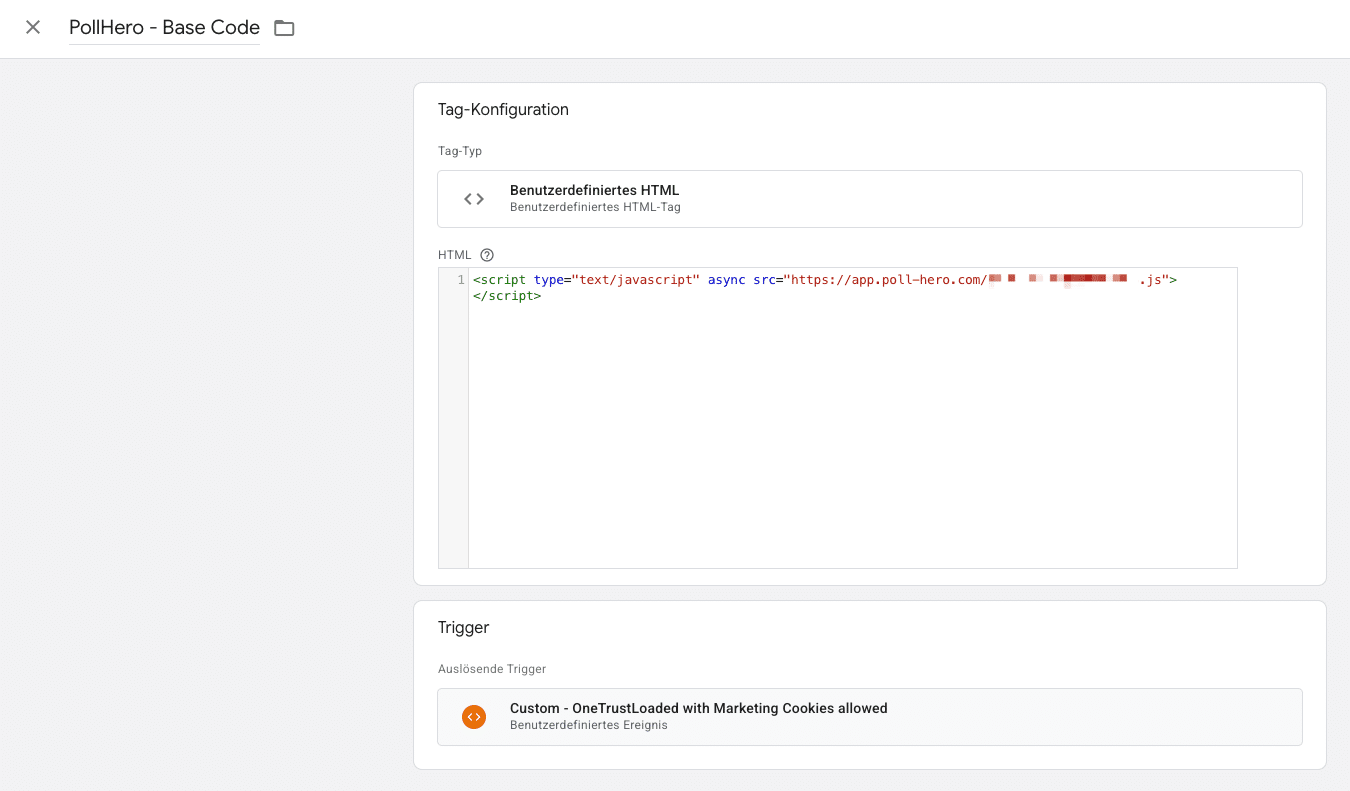
Task: Select the Benutzerdefiniertes HTML tag type title
Action: click(x=594, y=190)
